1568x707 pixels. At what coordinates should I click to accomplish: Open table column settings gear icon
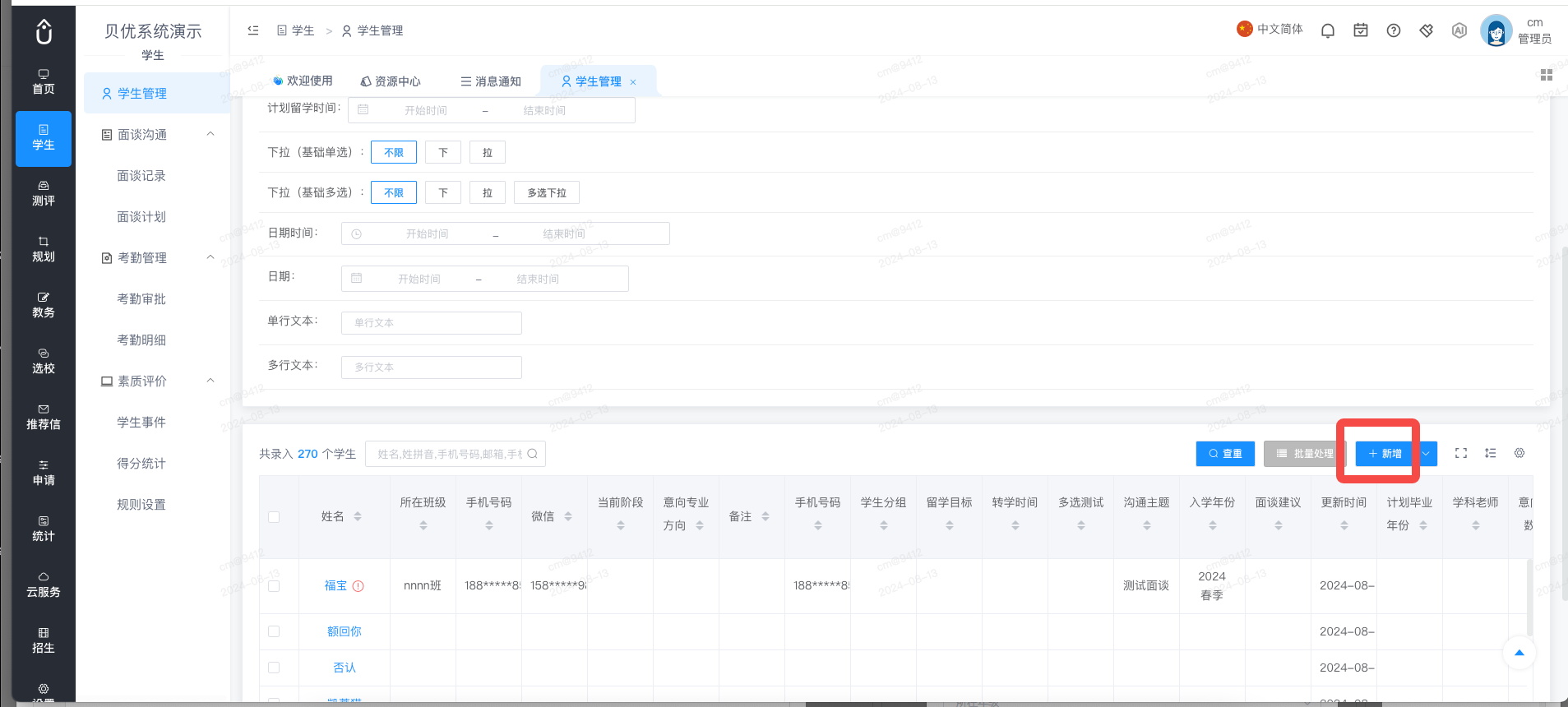pyautogui.click(x=1519, y=453)
